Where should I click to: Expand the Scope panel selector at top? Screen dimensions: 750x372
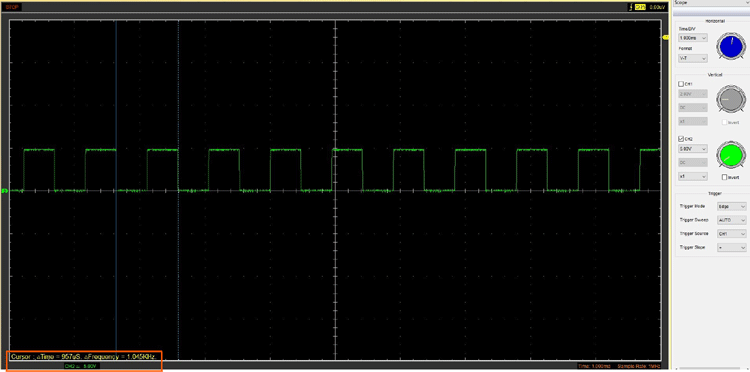pos(711,3)
